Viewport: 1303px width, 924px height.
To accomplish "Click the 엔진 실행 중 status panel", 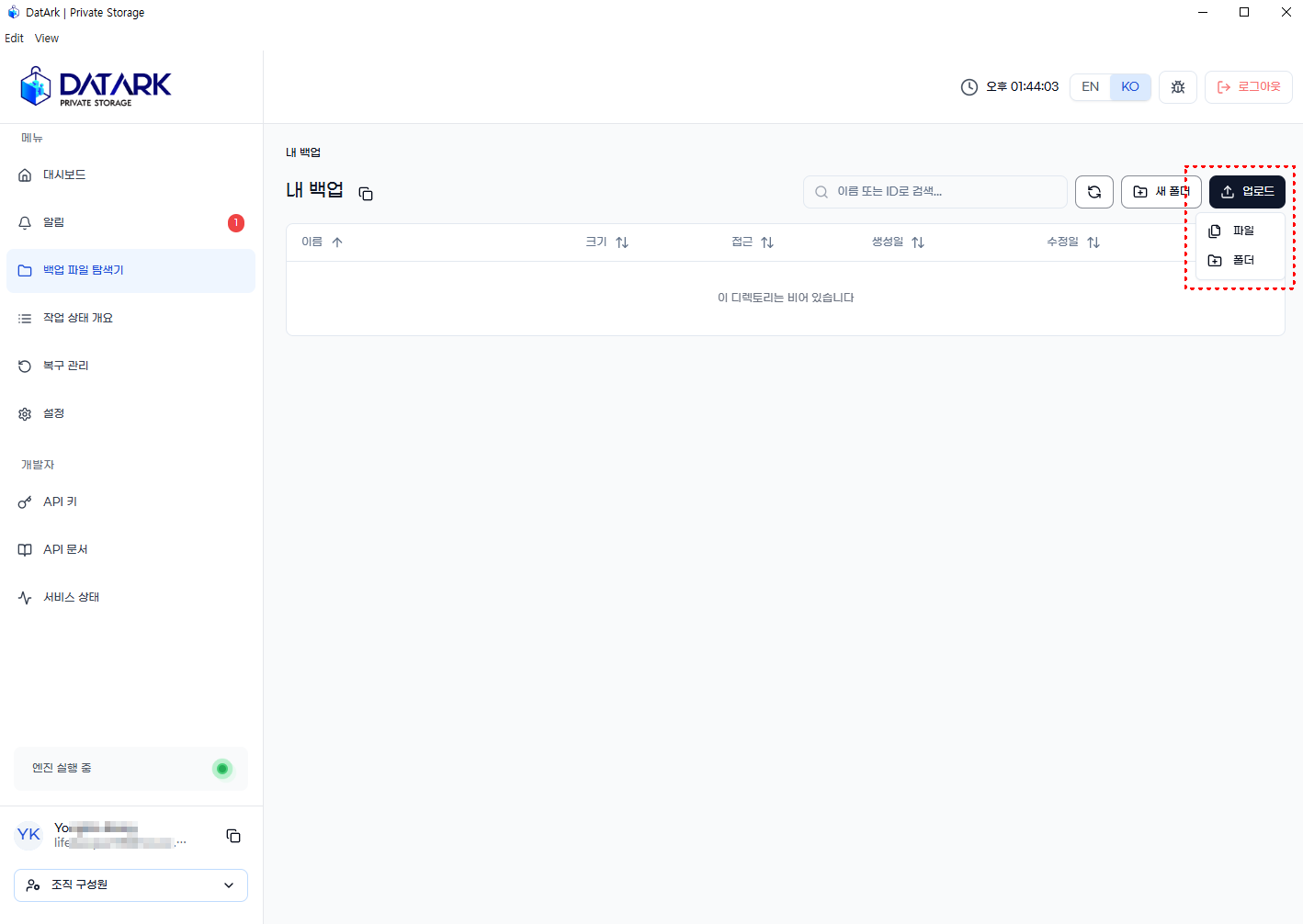I will point(130,769).
